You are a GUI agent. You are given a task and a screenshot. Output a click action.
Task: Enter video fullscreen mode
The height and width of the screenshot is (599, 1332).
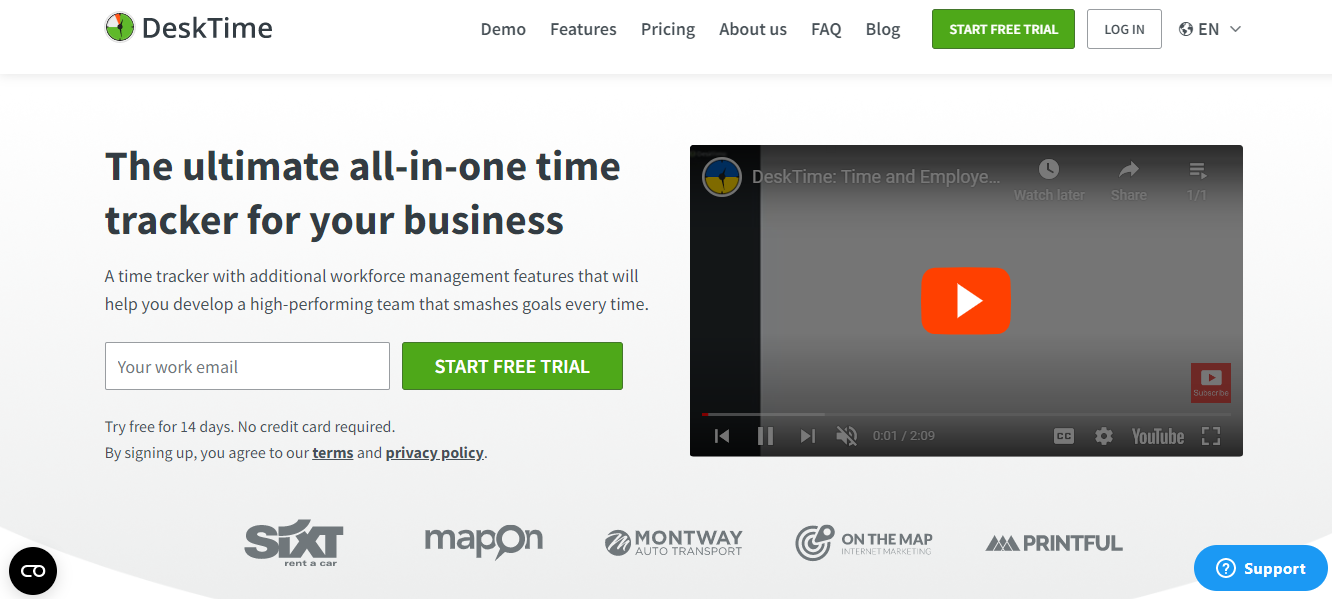pyautogui.click(x=1211, y=436)
